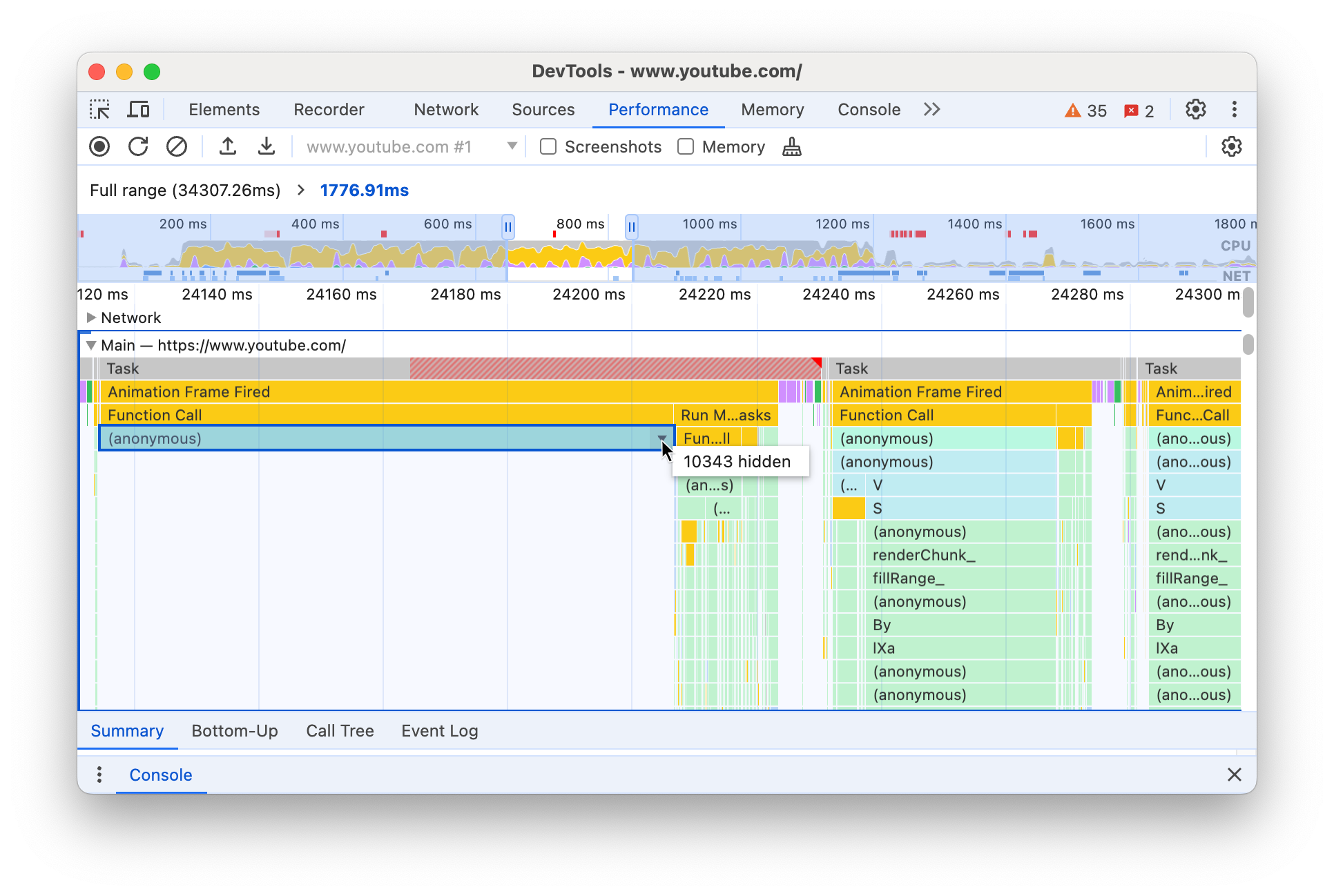This screenshot has height=896, width=1334.
Task: Open the page target selector dropdown
Action: 513,147
